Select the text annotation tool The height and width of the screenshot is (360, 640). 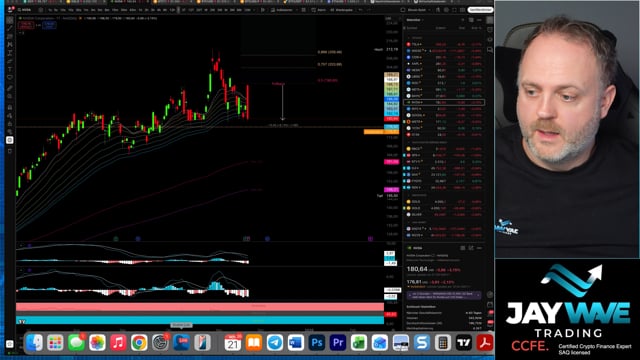pyautogui.click(x=10, y=69)
